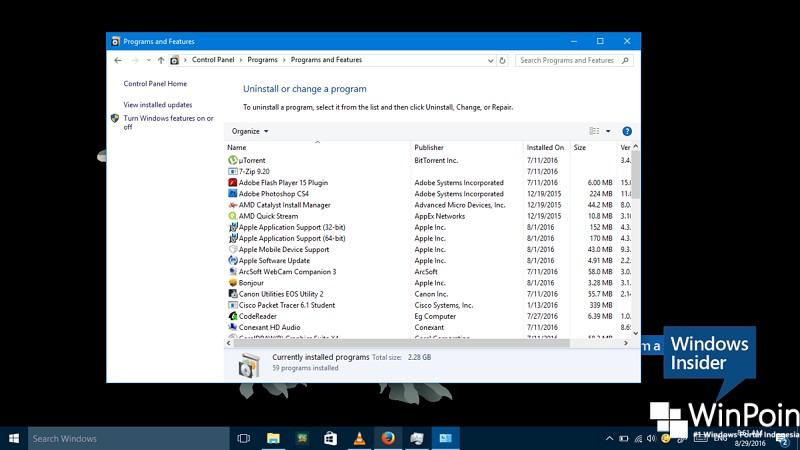Viewport: 800px width, 450px height.
Task: Open the Organize dropdown menu
Action: coord(250,131)
